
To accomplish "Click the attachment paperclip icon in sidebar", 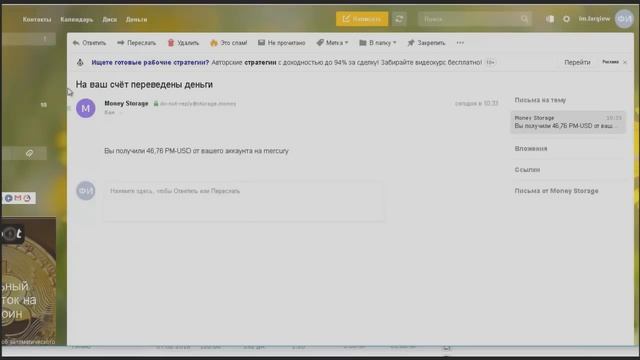I will pyautogui.click(x=29, y=153).
